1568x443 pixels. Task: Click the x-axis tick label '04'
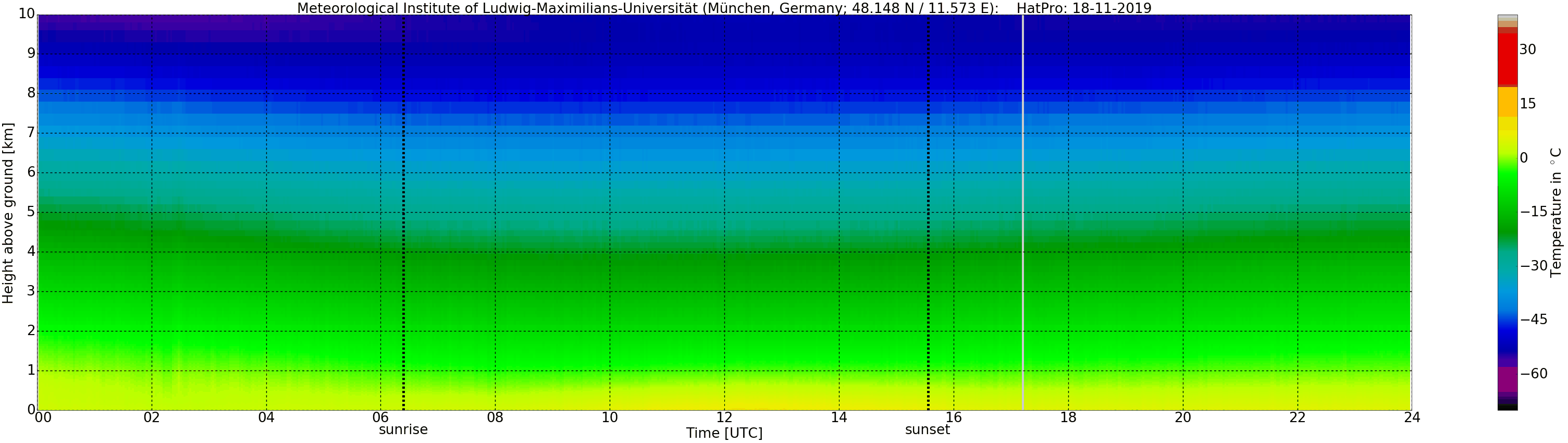266,417
